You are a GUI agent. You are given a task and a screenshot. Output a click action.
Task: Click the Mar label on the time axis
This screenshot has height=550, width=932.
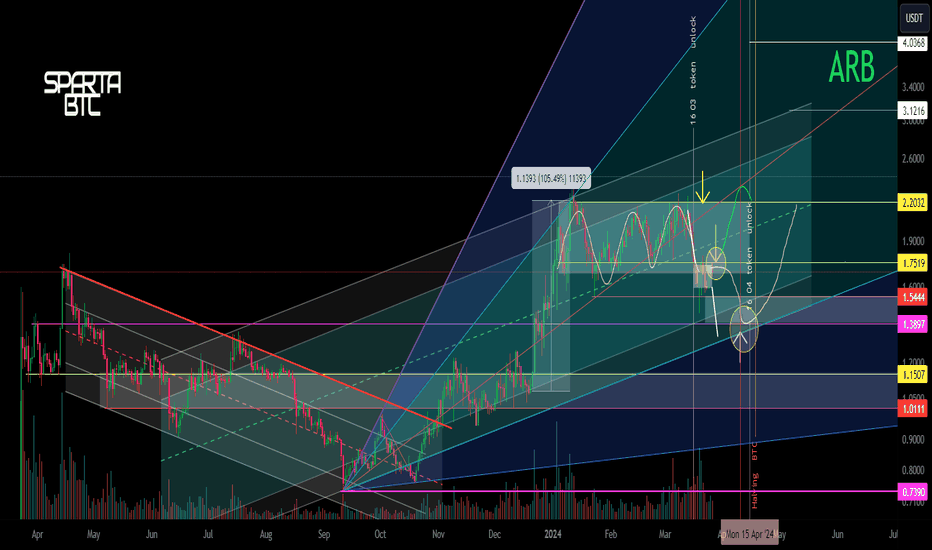tap(665, 534)
